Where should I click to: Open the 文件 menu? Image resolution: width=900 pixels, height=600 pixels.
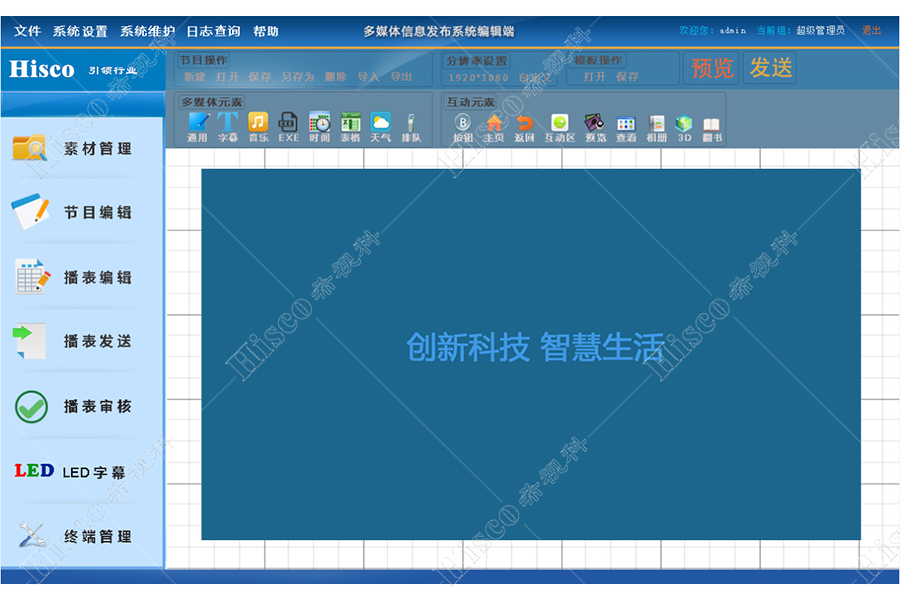28,31
